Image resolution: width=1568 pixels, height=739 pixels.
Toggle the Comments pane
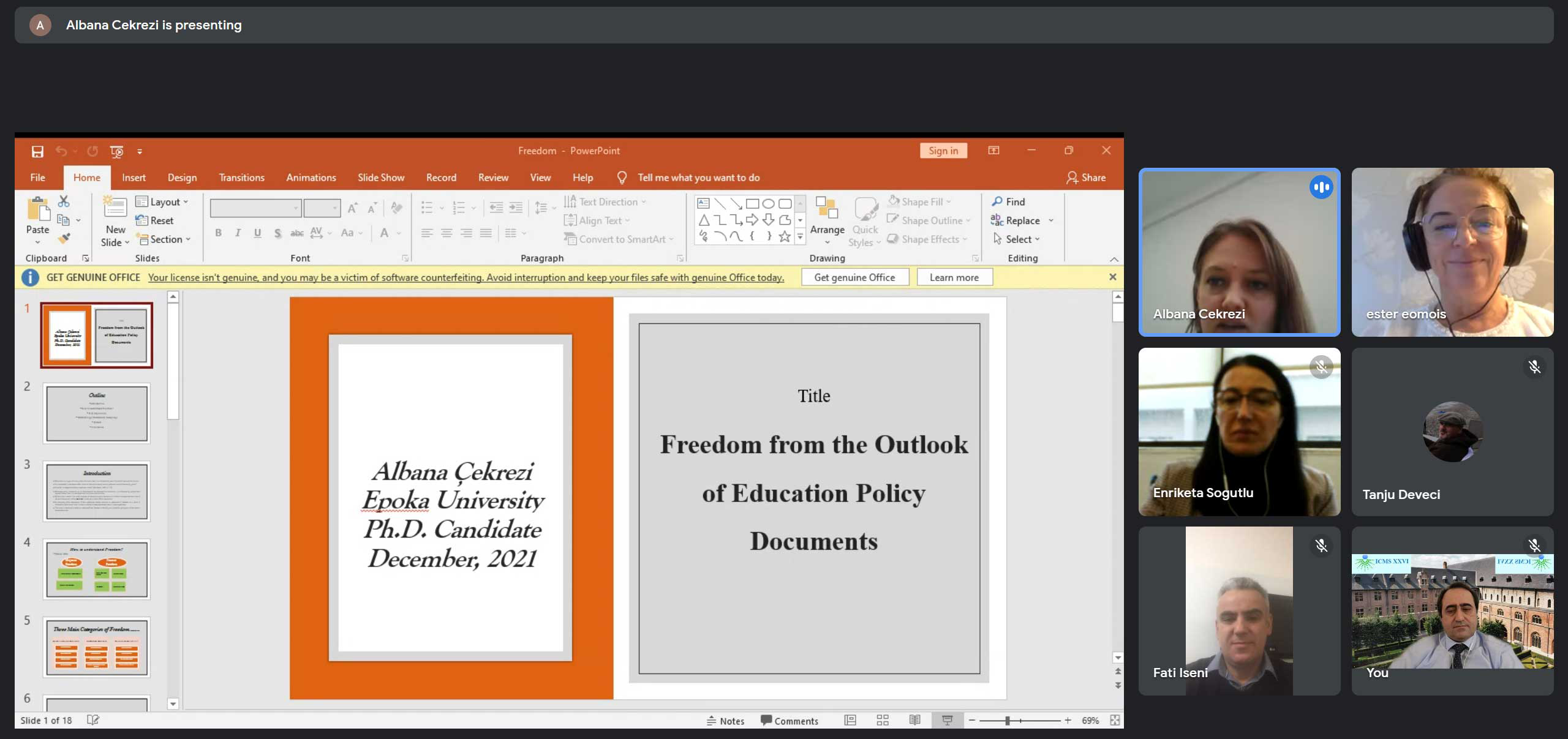(x=789, y=721)
